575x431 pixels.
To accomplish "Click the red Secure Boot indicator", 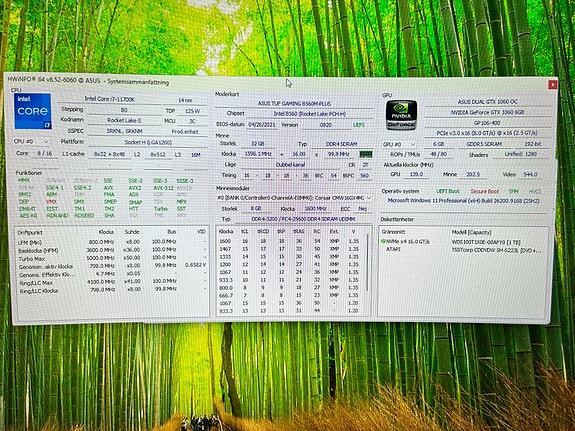I will click(484, 191).
